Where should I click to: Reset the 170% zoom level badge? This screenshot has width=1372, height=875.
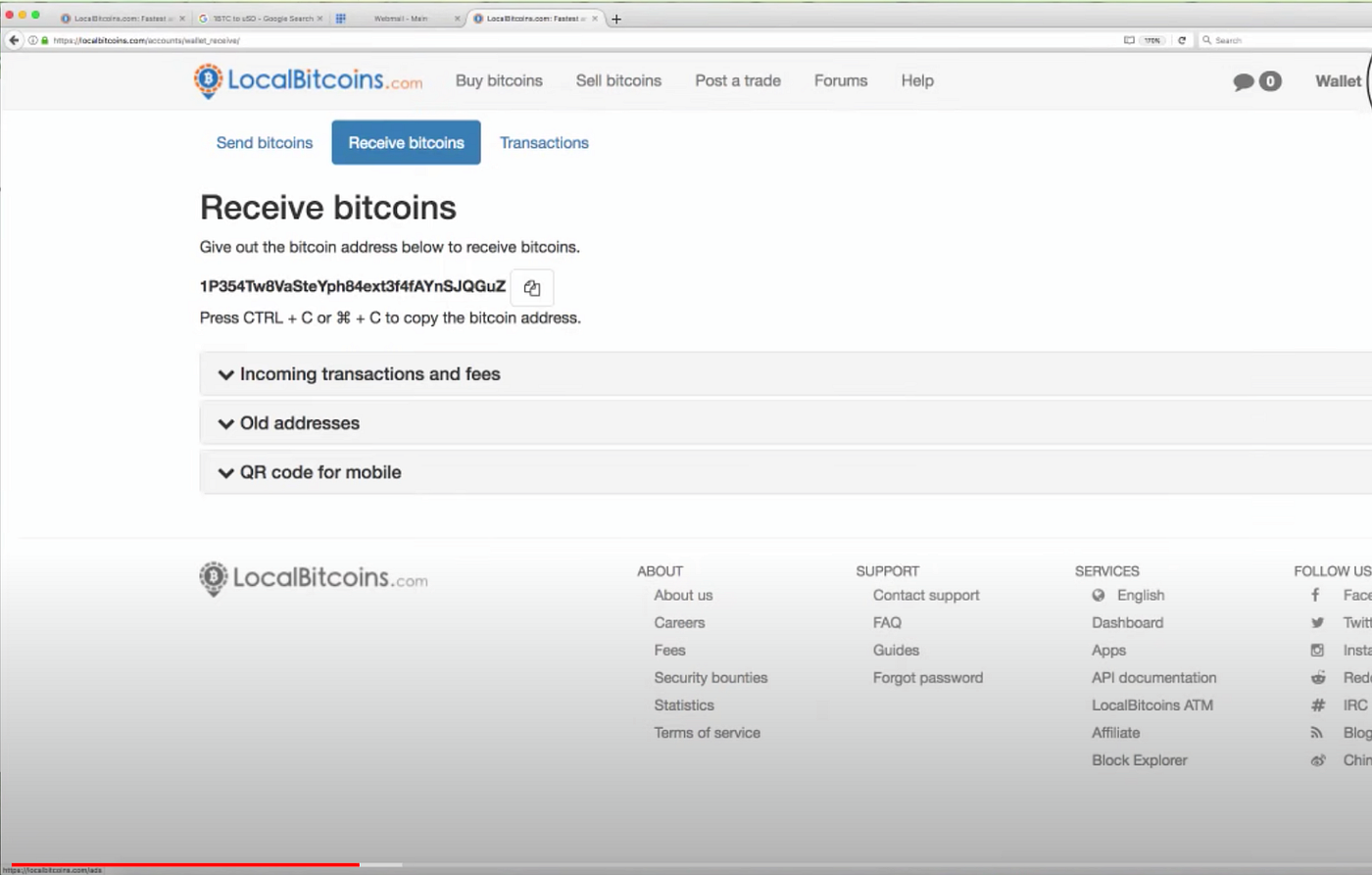(x=1152, y=40)
